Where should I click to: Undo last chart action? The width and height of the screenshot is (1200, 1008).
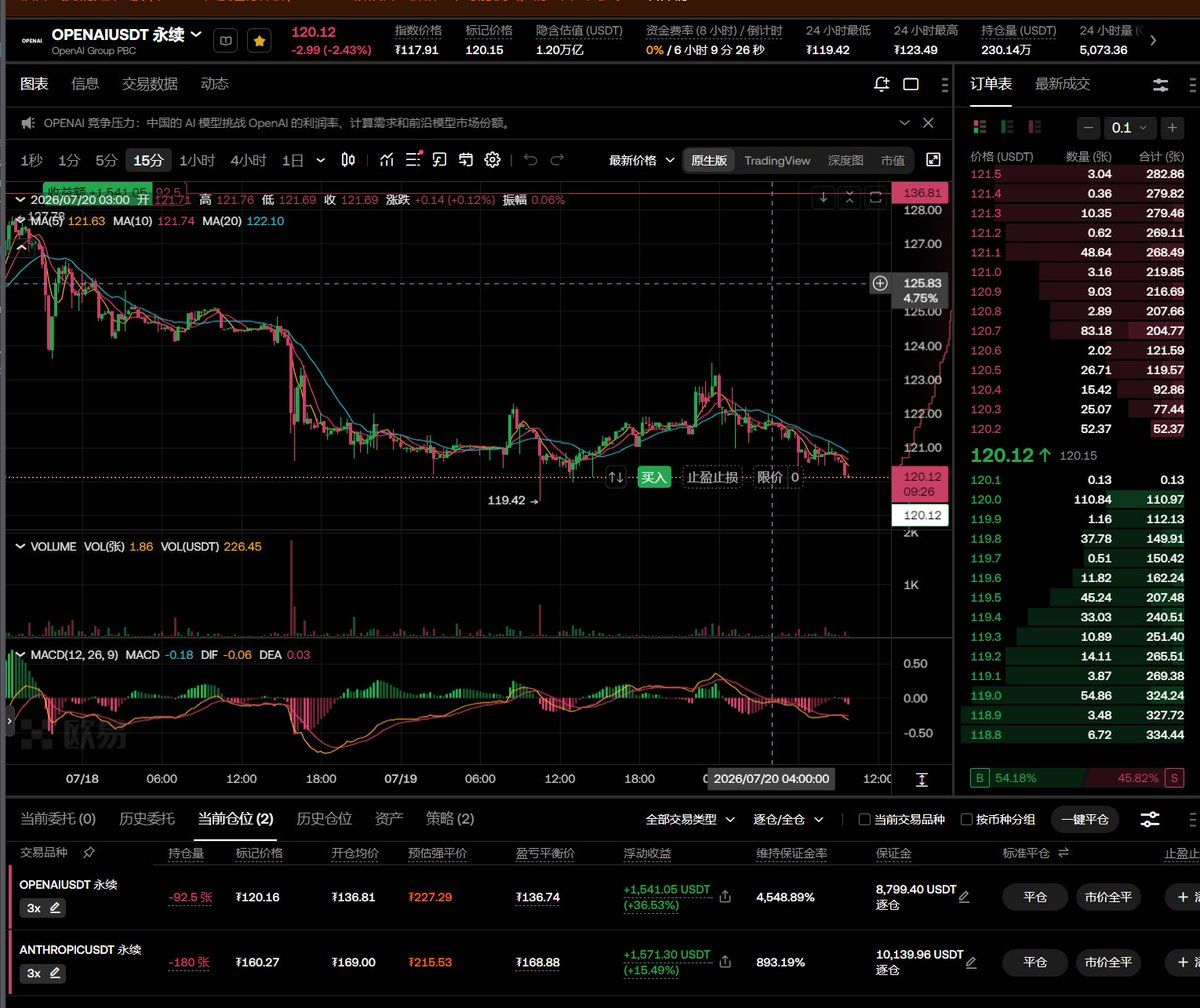coord(531,160)
